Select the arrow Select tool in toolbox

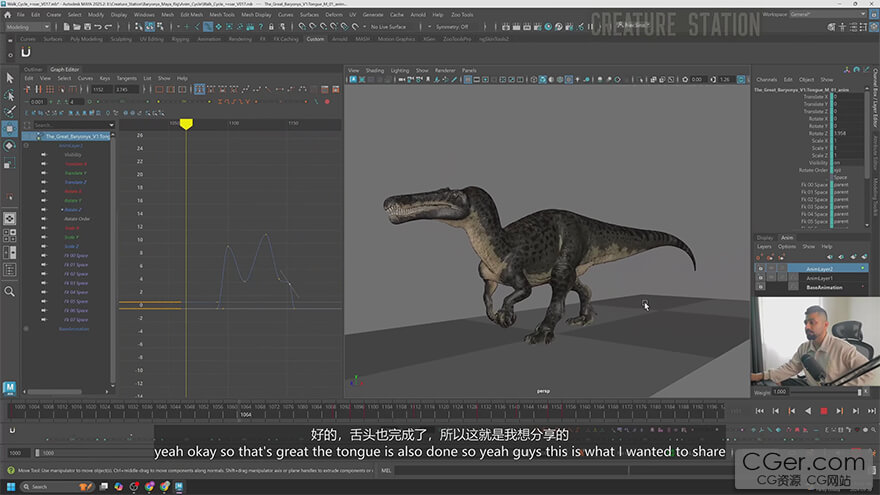tap(10, 78)
